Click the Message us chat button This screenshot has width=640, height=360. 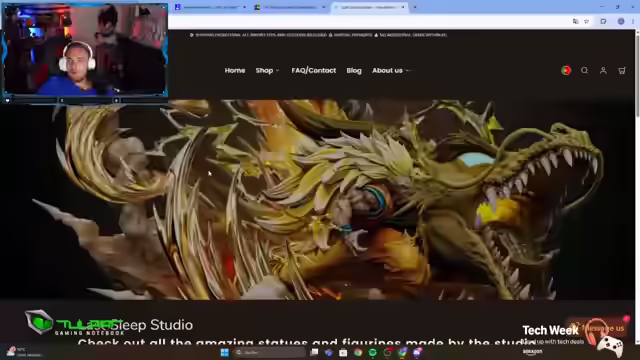tap(598, 328)
